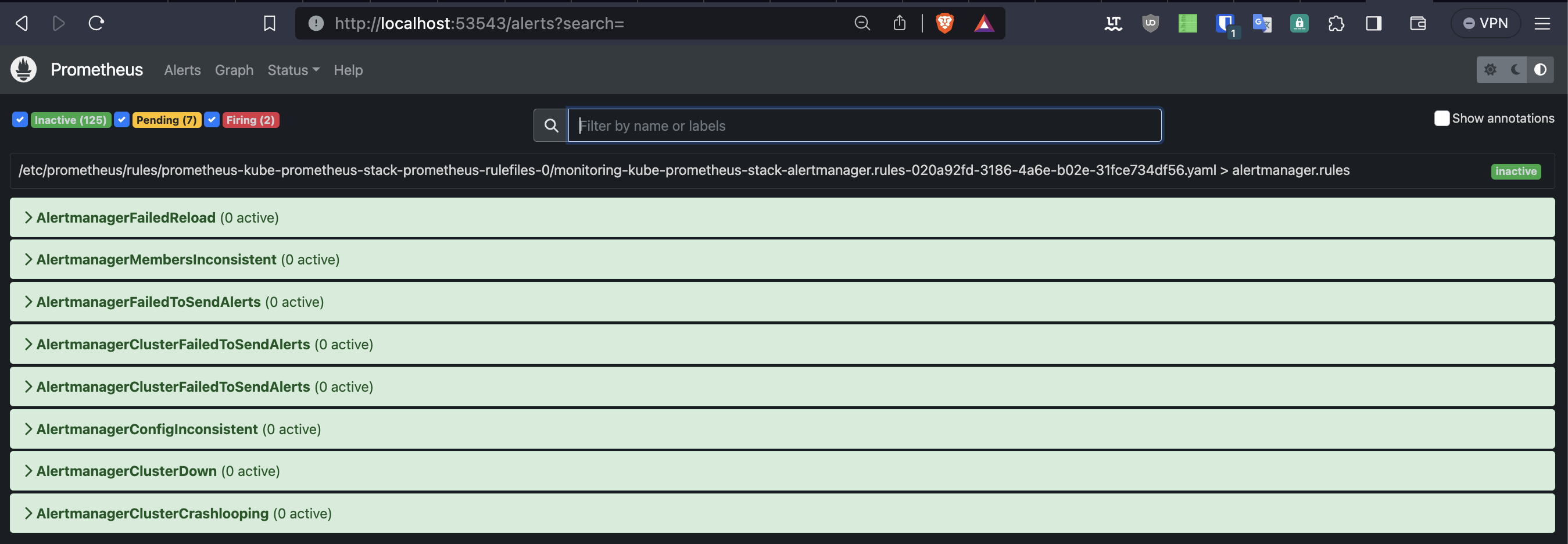Image resolution: width=1568 pixels, height=544 pixels.
Task: Click the address bar URL
Action: [x=479, y=23]
